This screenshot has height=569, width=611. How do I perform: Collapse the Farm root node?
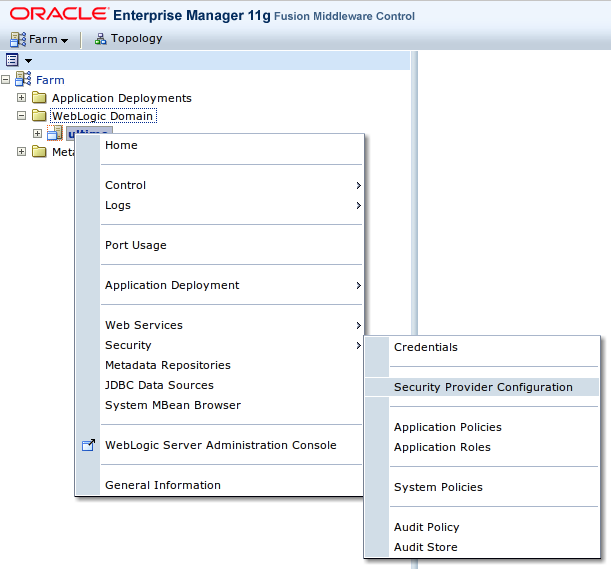pos(6,80)
